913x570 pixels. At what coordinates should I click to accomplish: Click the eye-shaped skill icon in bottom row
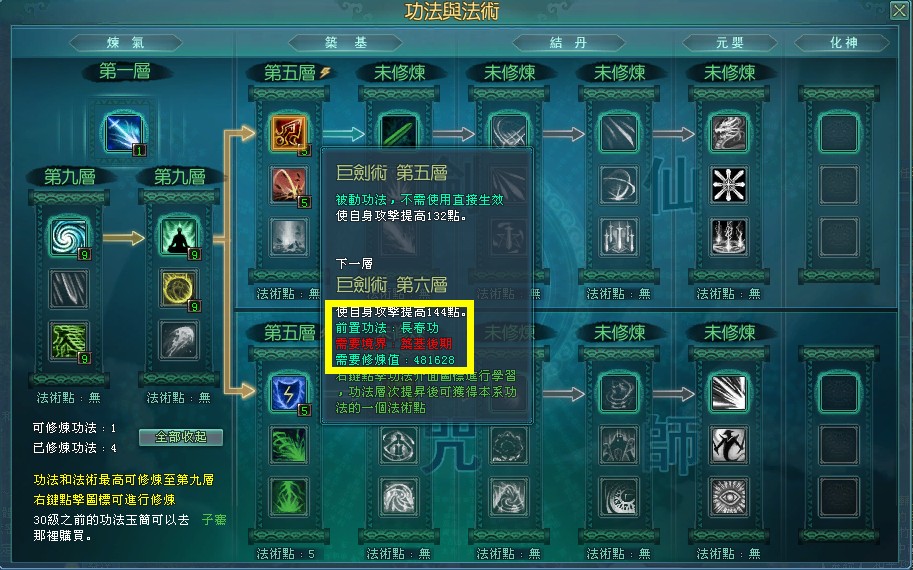(x=728, y=497)
